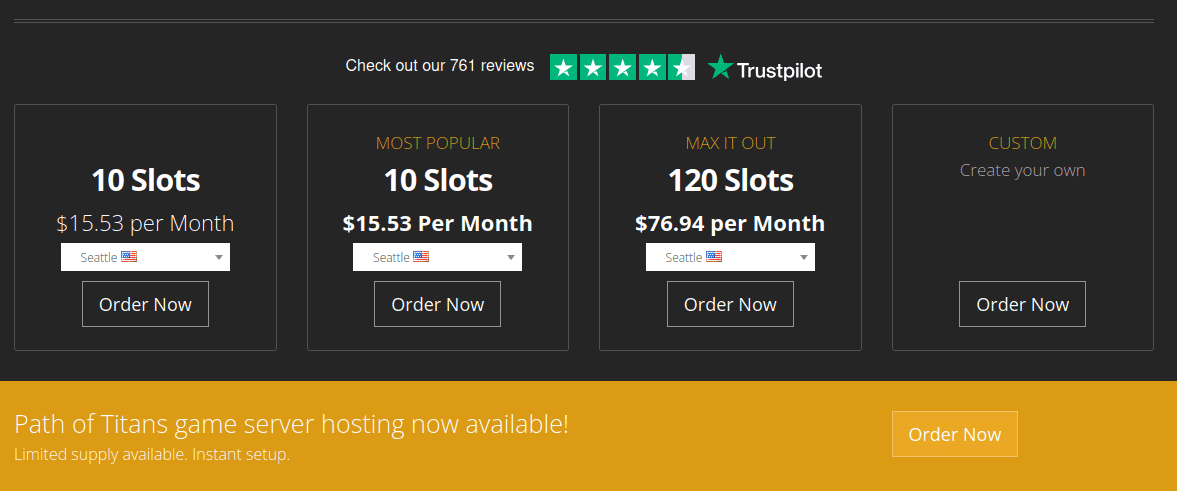1177x491 pixels.
Task: Select the '120 Slots' heading
Action: (730, 180)
